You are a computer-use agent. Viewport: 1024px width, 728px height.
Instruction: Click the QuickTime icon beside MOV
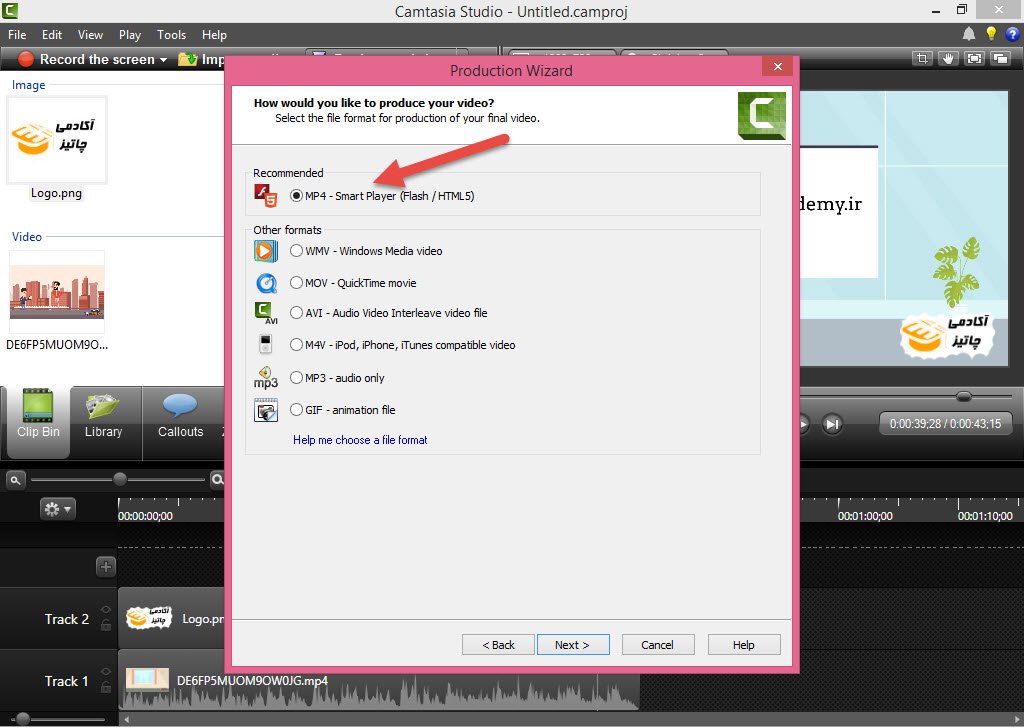coord(266,283)
